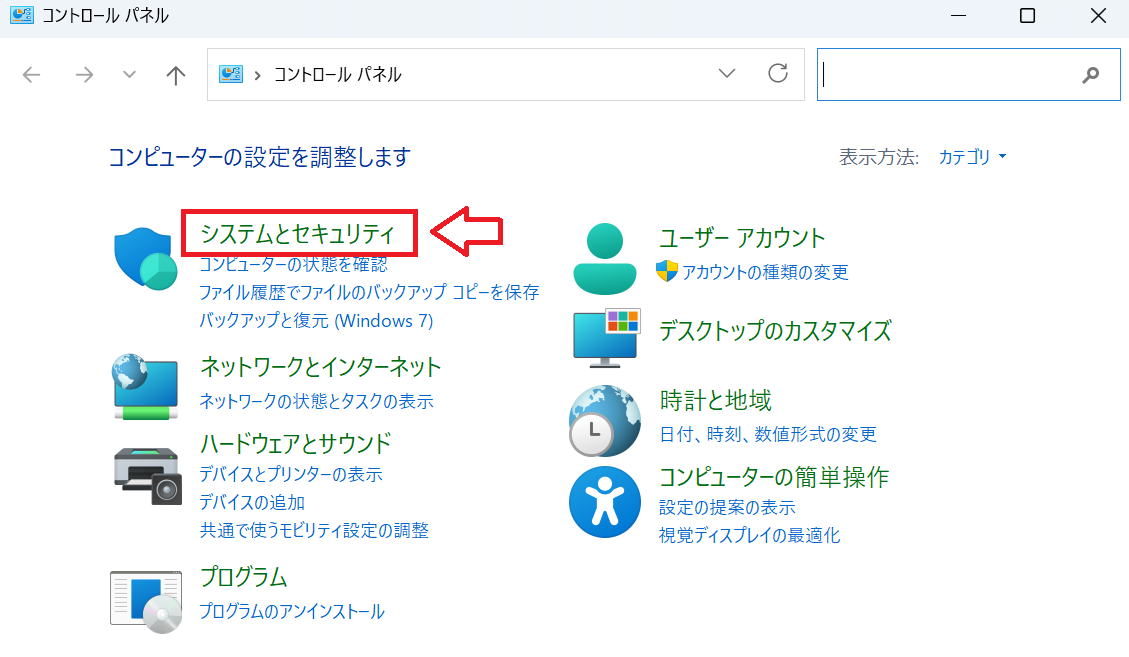This screenshot has height=657, width=1129.
Task: Open System and Security shield icon
Action: 145,259
